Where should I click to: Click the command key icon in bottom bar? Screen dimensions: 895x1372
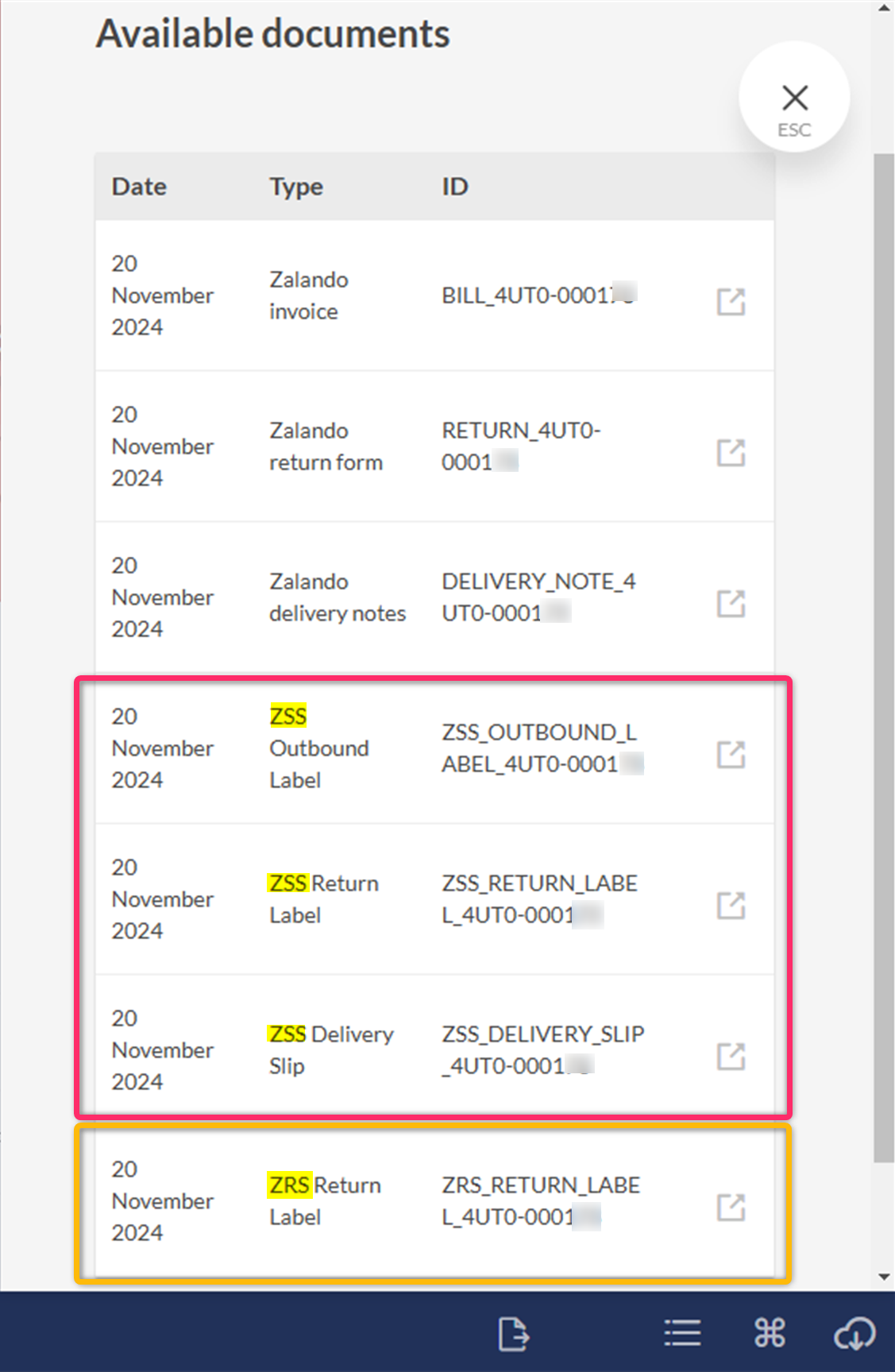coord(770,1333)
